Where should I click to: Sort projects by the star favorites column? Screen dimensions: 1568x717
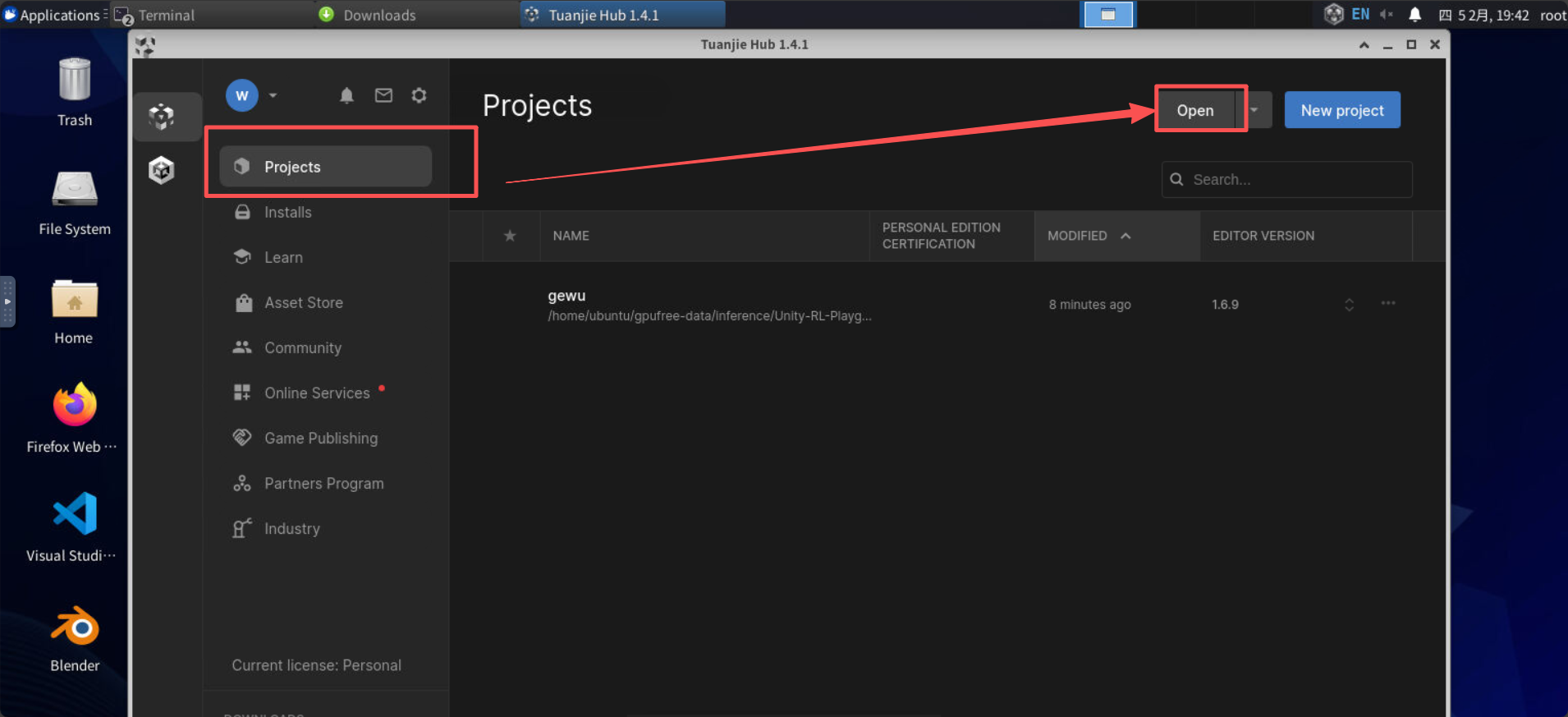point(510,236)
